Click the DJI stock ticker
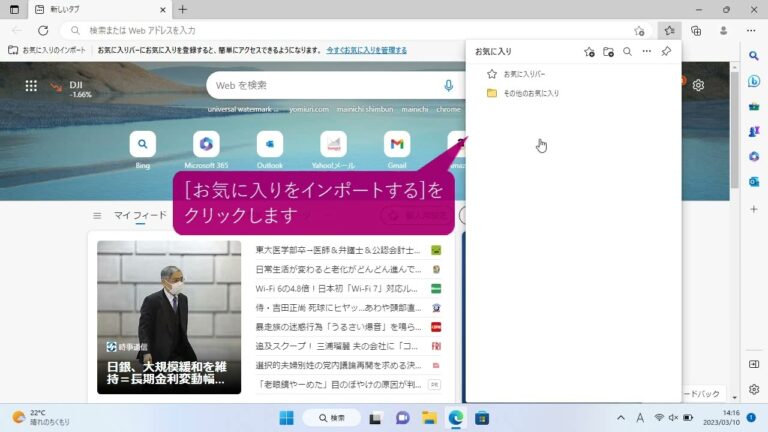768x432 pixels. coord(71,89)
